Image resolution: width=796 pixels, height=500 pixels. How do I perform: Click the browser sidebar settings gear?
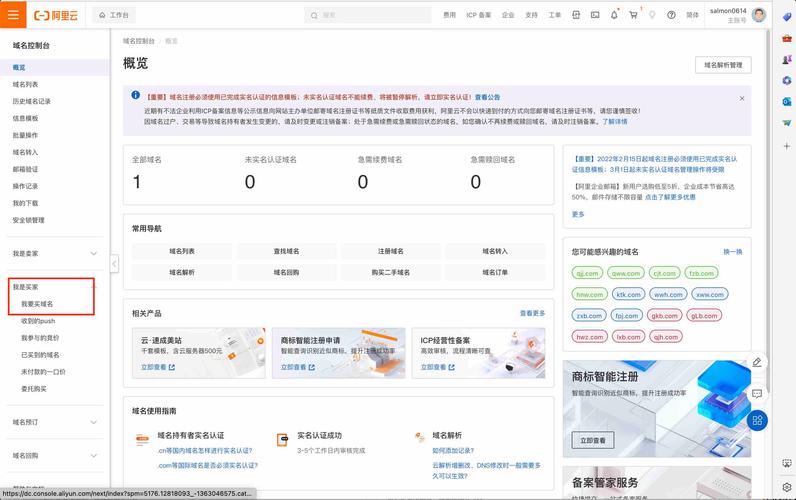click(786, 487)
